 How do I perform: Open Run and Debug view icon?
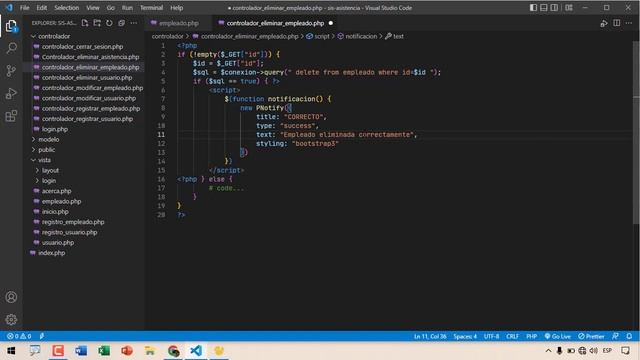point(11,93)
